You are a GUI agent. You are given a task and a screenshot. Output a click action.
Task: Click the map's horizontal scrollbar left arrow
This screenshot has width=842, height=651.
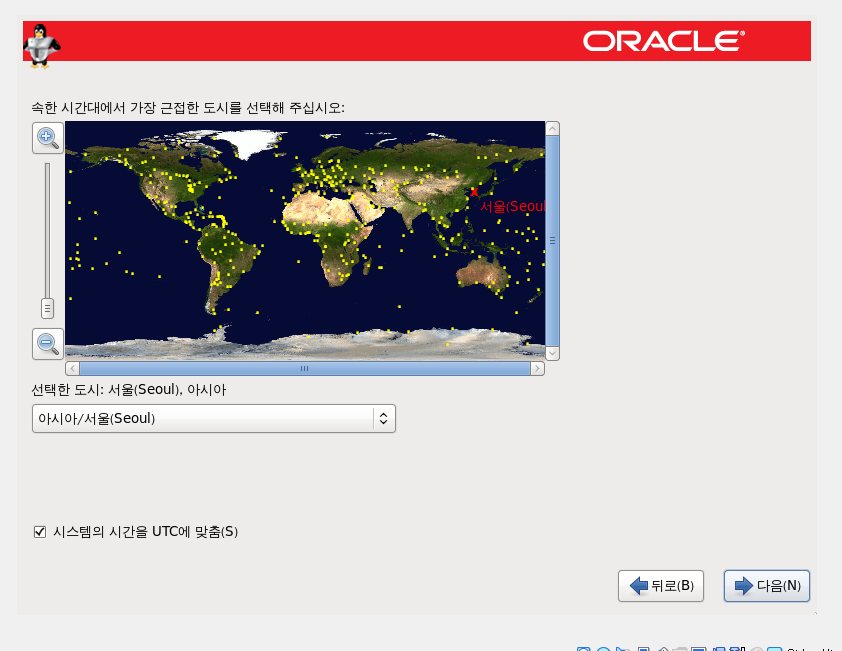click(x=72, y=368)
